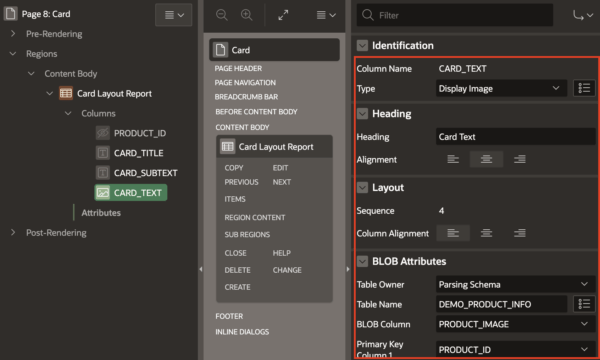Image resolution: width=600 pixels, height=360 pixels.
Task: Expand the Post-Rendering node
Action: coord(13,233)
